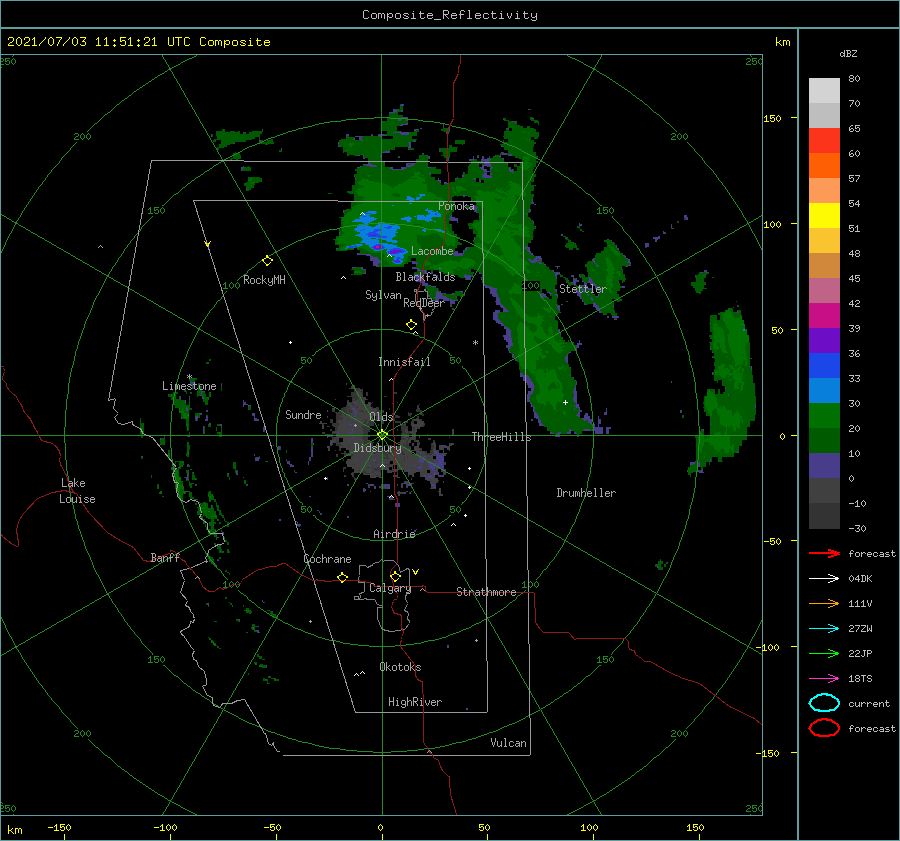Click the km unit label at bottom left
Image resolution: width=900 pixels, height=841 pixels.
tap(14, 830)
